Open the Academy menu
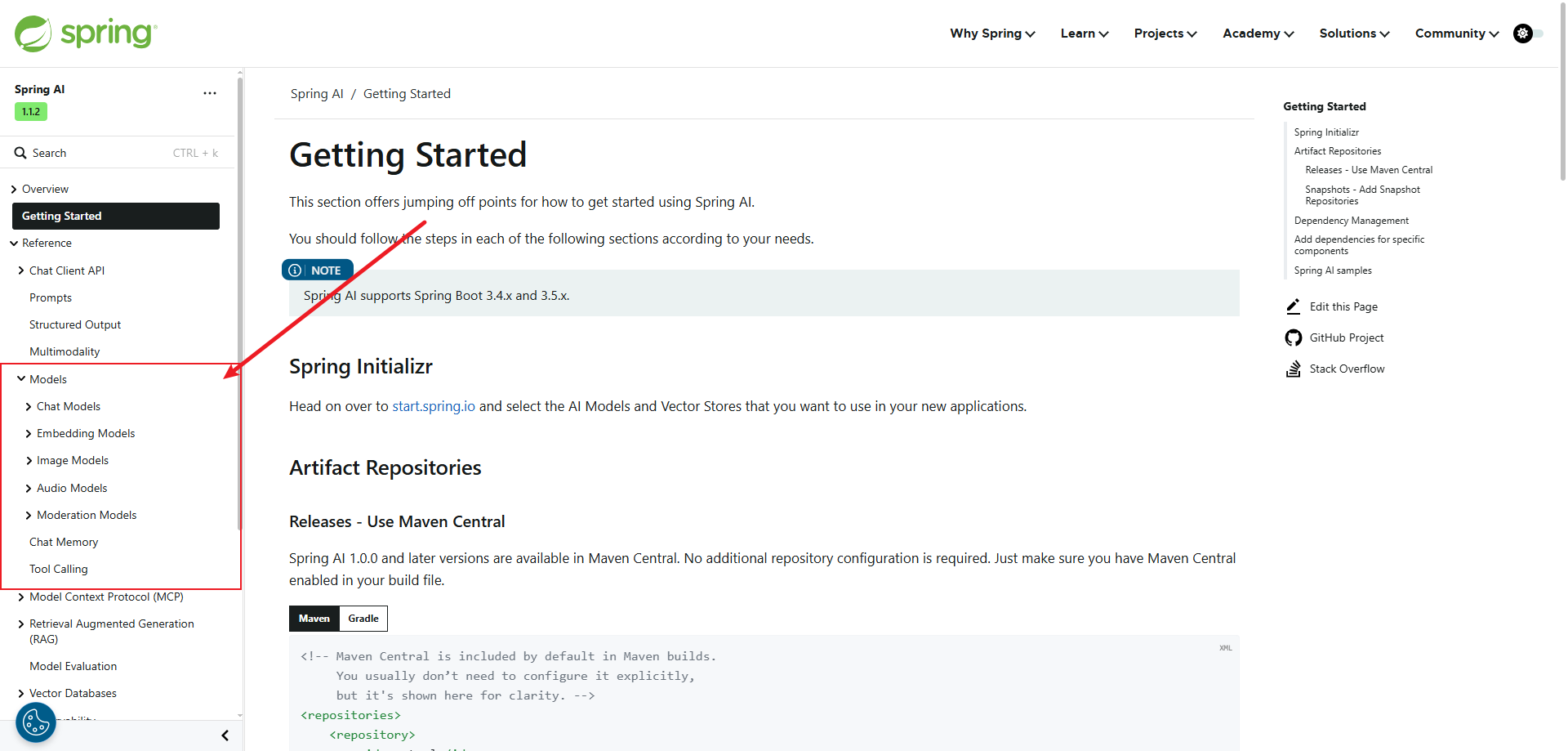This screenshot has width=1568, height=751. pyautogui.click(x=1258, y=34)
